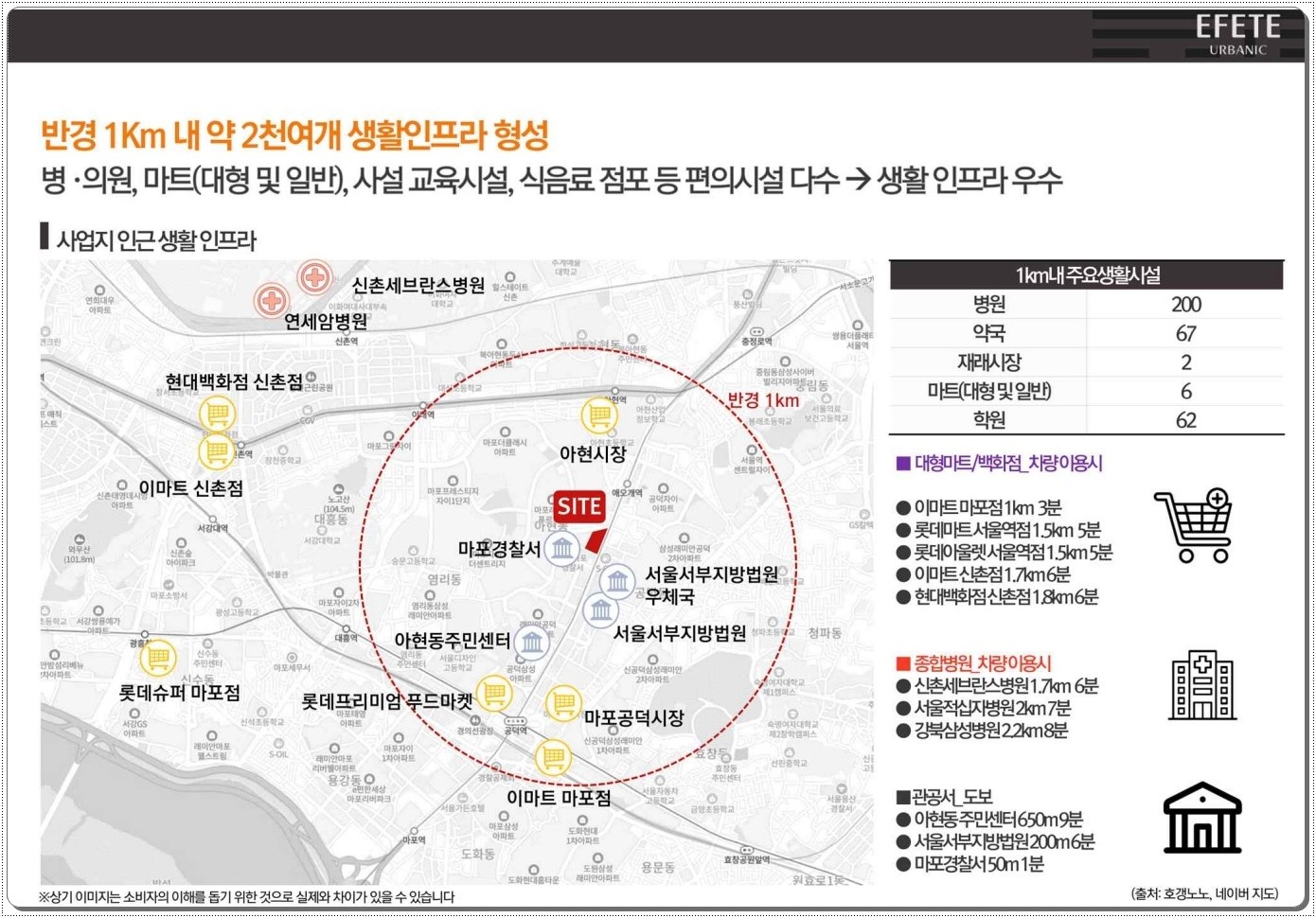Select the value 67 in the table
The image size is (1316, 918).
(1185, 334)
